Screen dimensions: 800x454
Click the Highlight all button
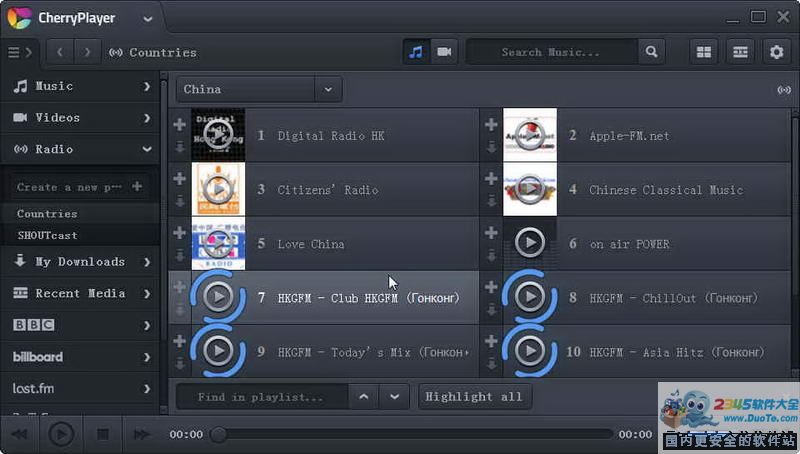[474, 397]
